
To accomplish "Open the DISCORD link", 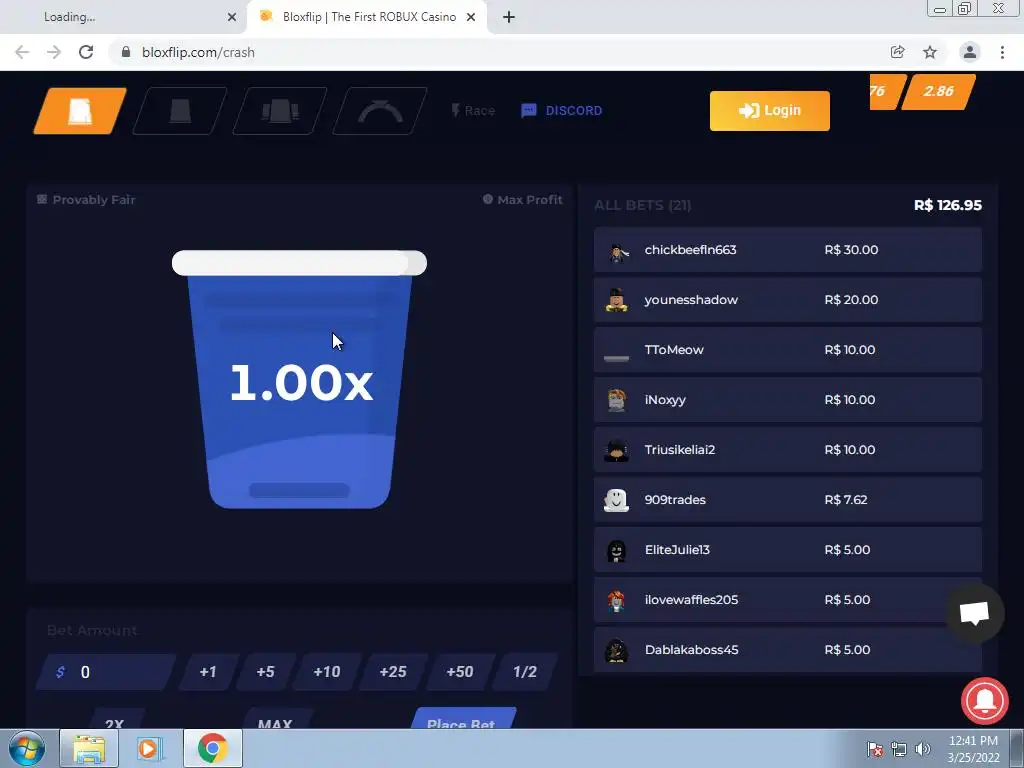I will click(x=562, y=110).
